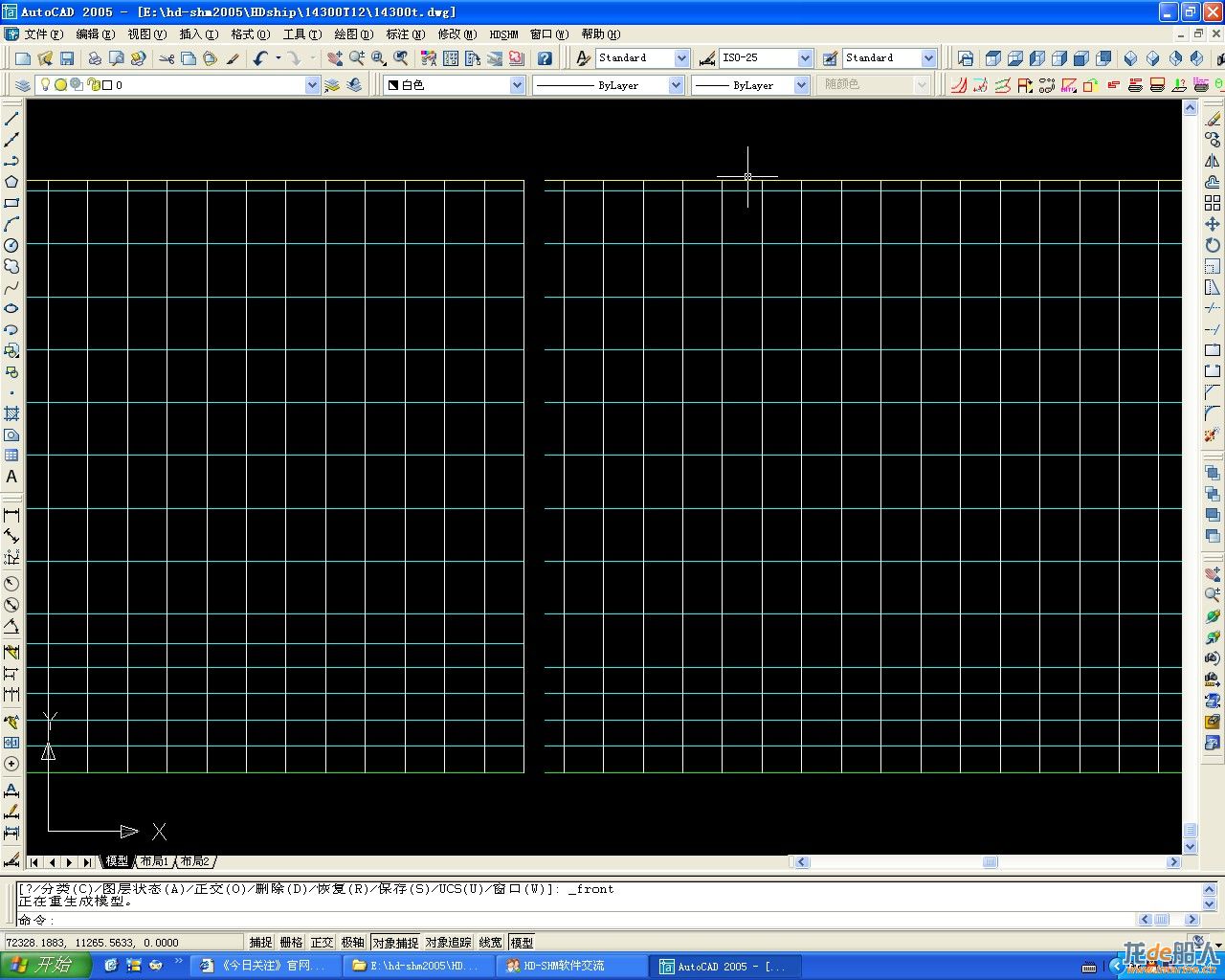
Task: Select the Erase tool in Modify toolbar
Action: point(1213,119)
